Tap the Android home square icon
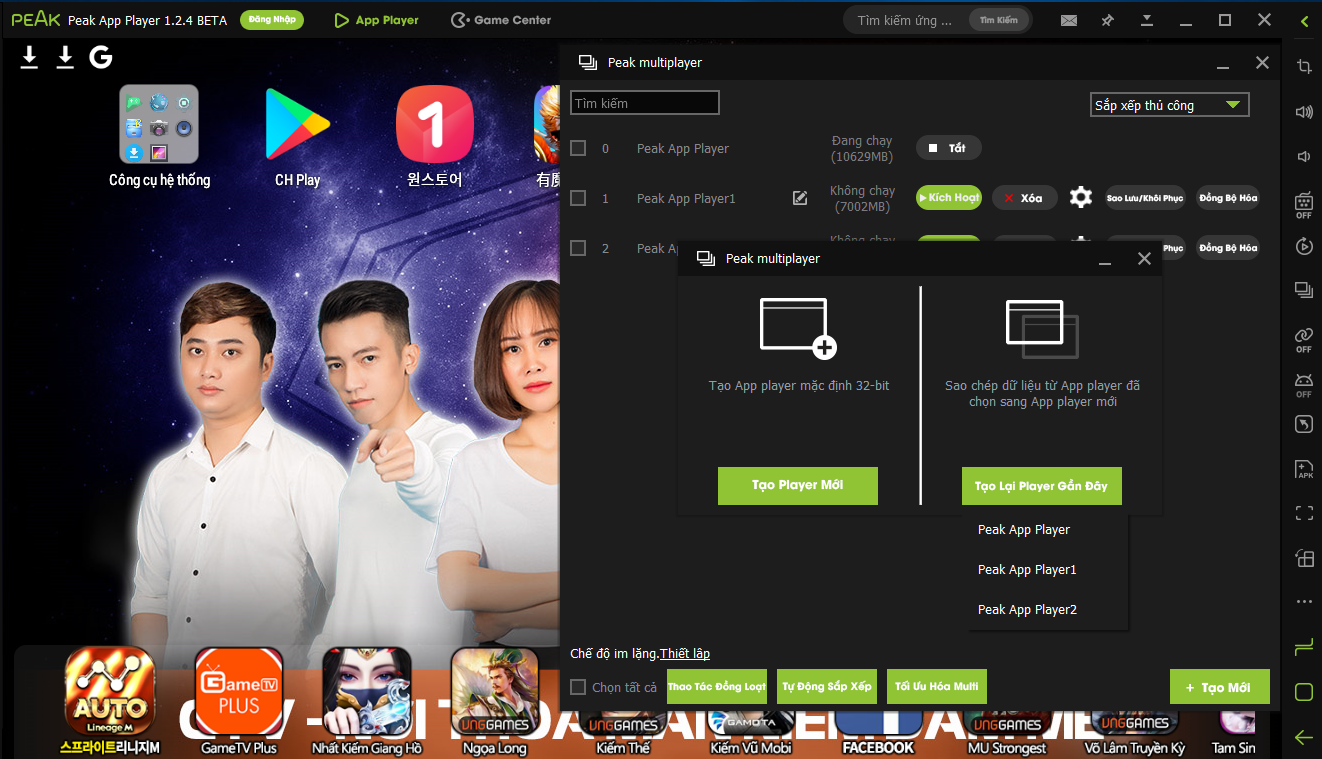The height and width of the screenshot is (759, 1322). pos(1303,692)
